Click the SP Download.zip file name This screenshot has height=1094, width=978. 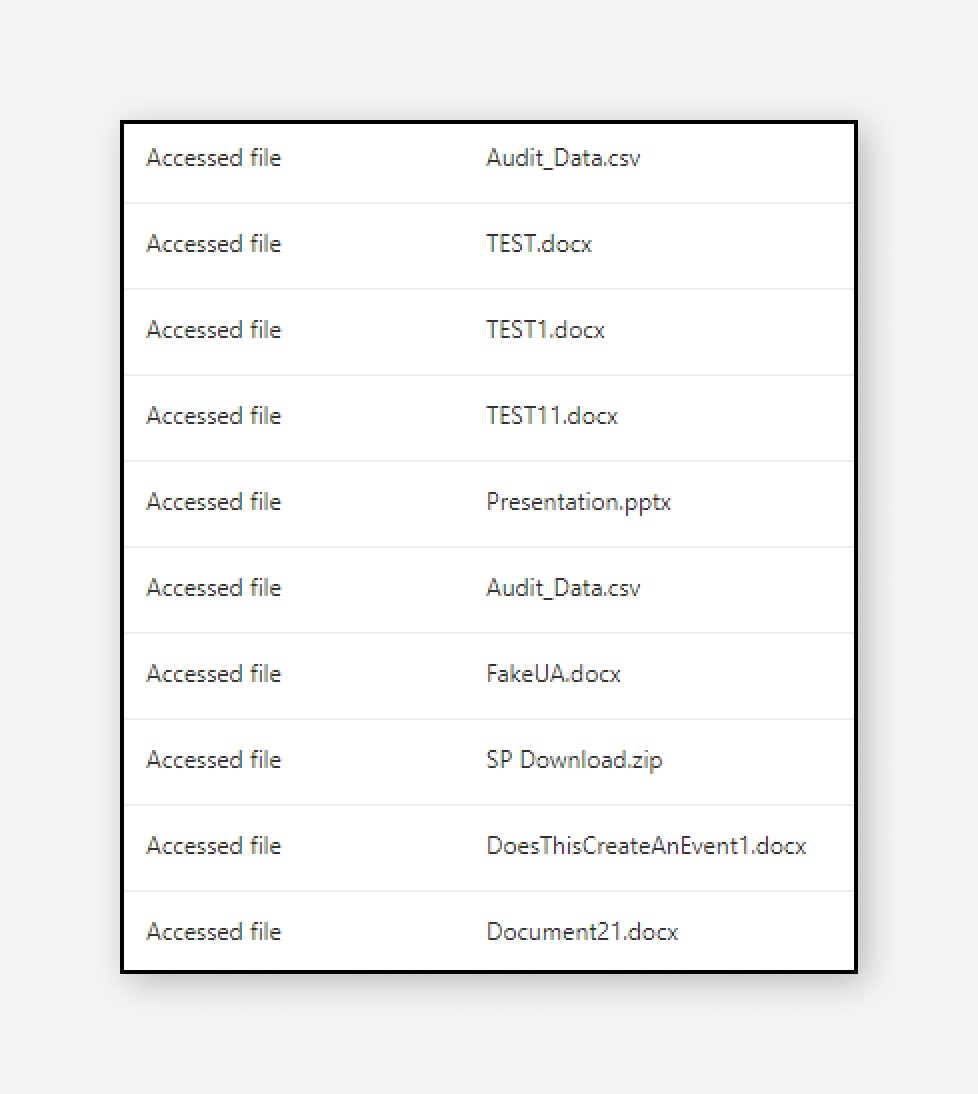pos(574,760)
